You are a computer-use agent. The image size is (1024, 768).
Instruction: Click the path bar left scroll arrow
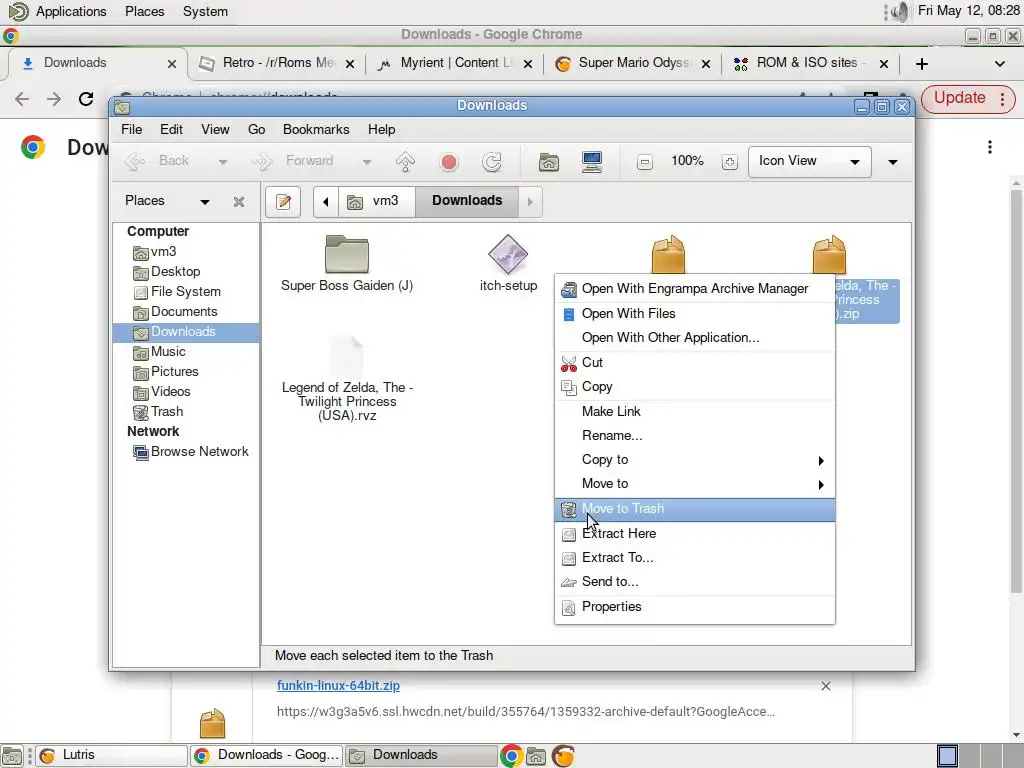[x=325, y=202]
